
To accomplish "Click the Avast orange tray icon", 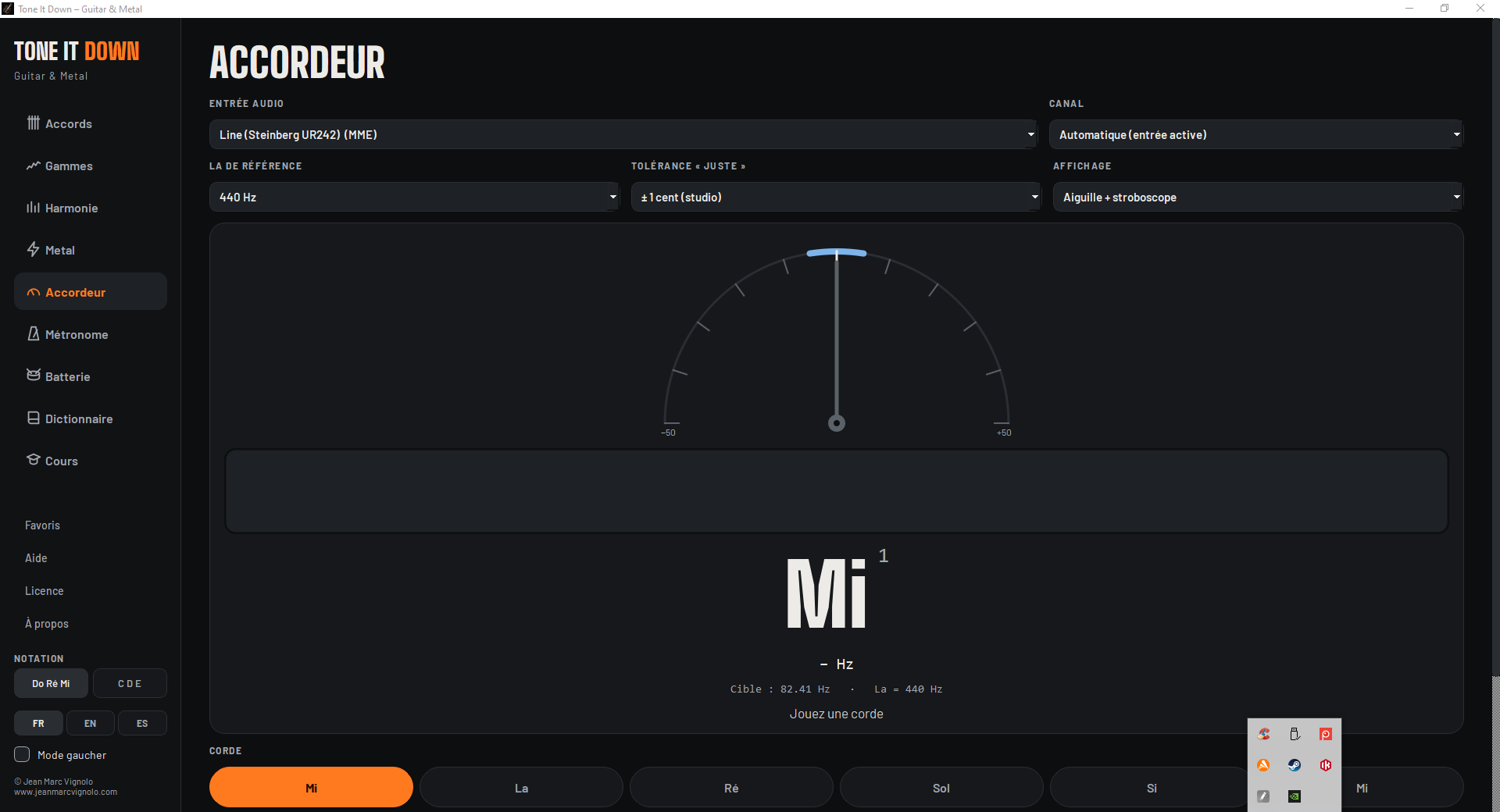I will pyautogui.click(x=1263, y=765).
